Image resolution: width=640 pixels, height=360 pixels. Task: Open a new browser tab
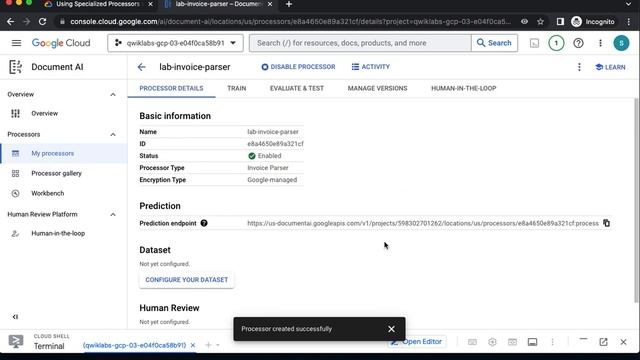[289, 4]
